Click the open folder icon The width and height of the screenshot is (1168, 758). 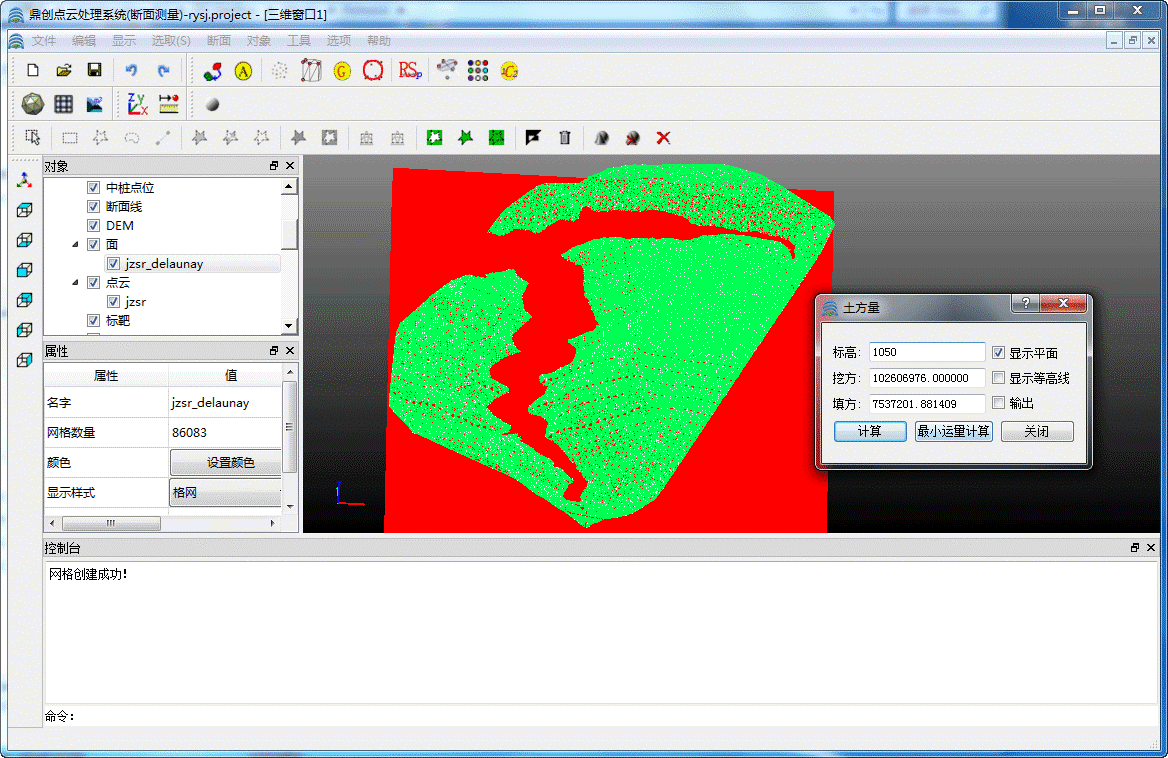click(63, 70)
